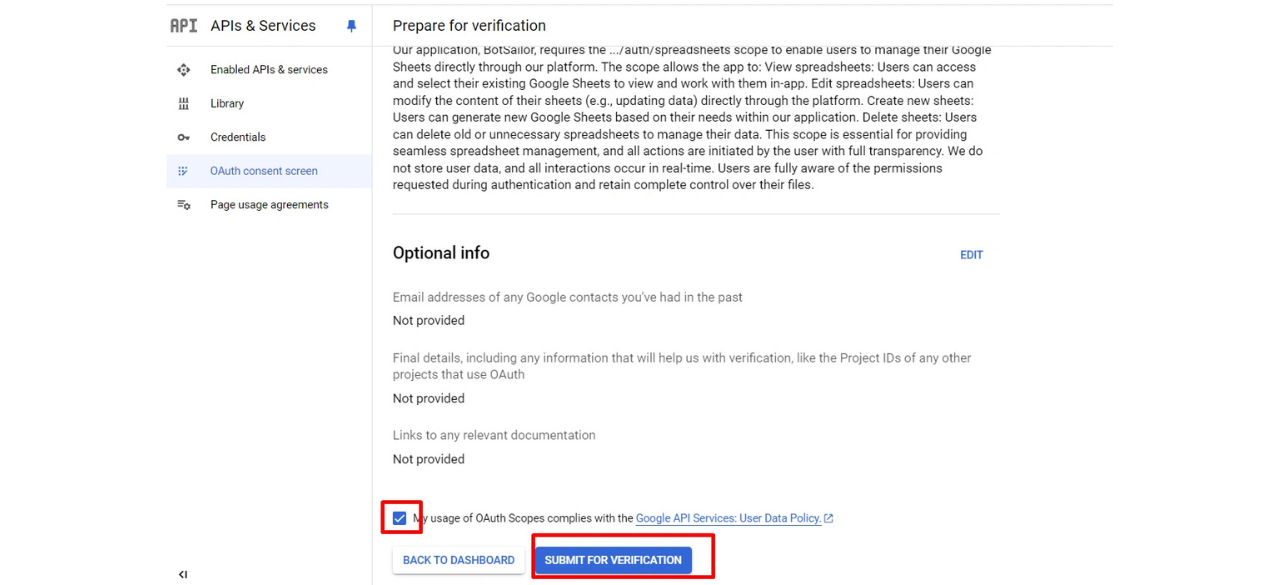Click external link icon after User Data Policy
This screenshot has width=1280, height=585.
coord(828,518)
